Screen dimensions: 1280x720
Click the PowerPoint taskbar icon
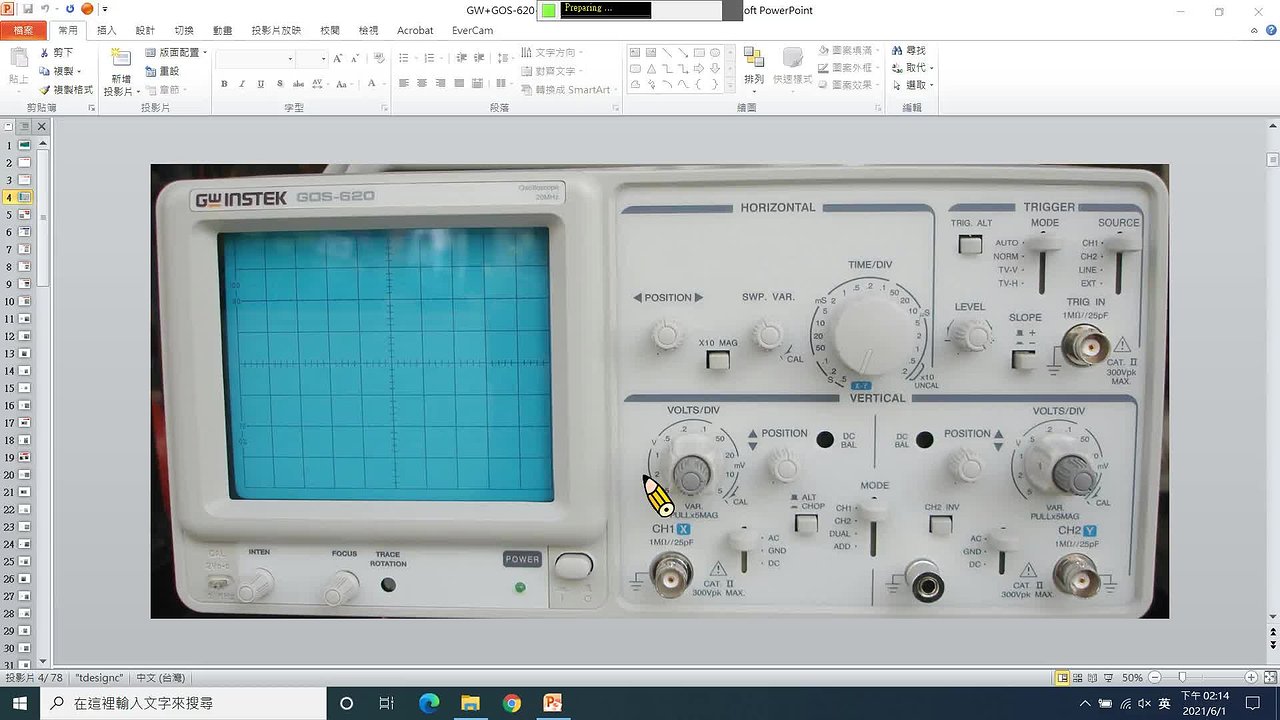(x=552, y=703)
